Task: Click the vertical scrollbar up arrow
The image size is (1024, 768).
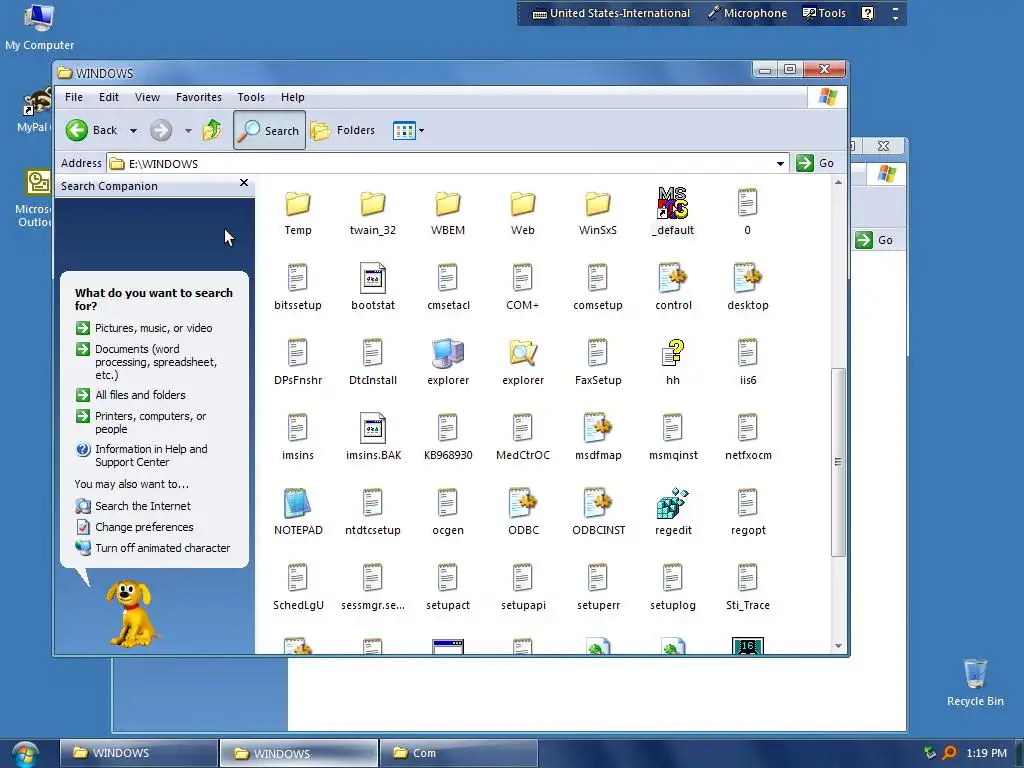Action: pos(839,183)
